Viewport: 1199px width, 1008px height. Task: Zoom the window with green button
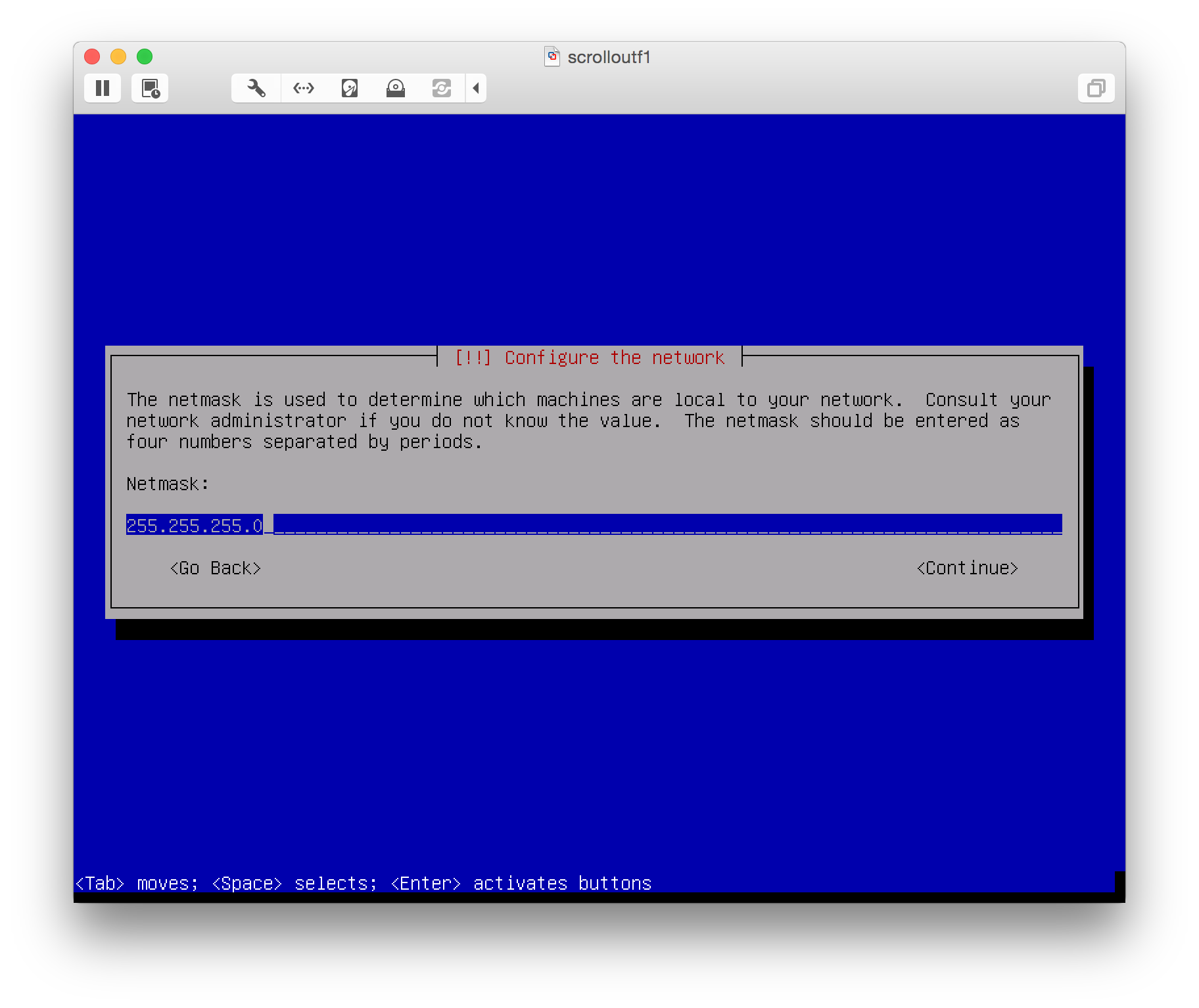(145, 57)
